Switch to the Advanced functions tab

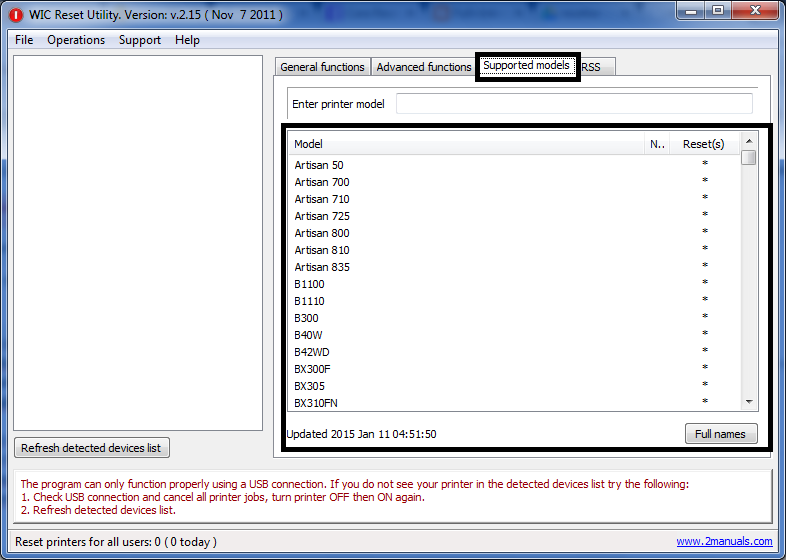coord(424,67)
